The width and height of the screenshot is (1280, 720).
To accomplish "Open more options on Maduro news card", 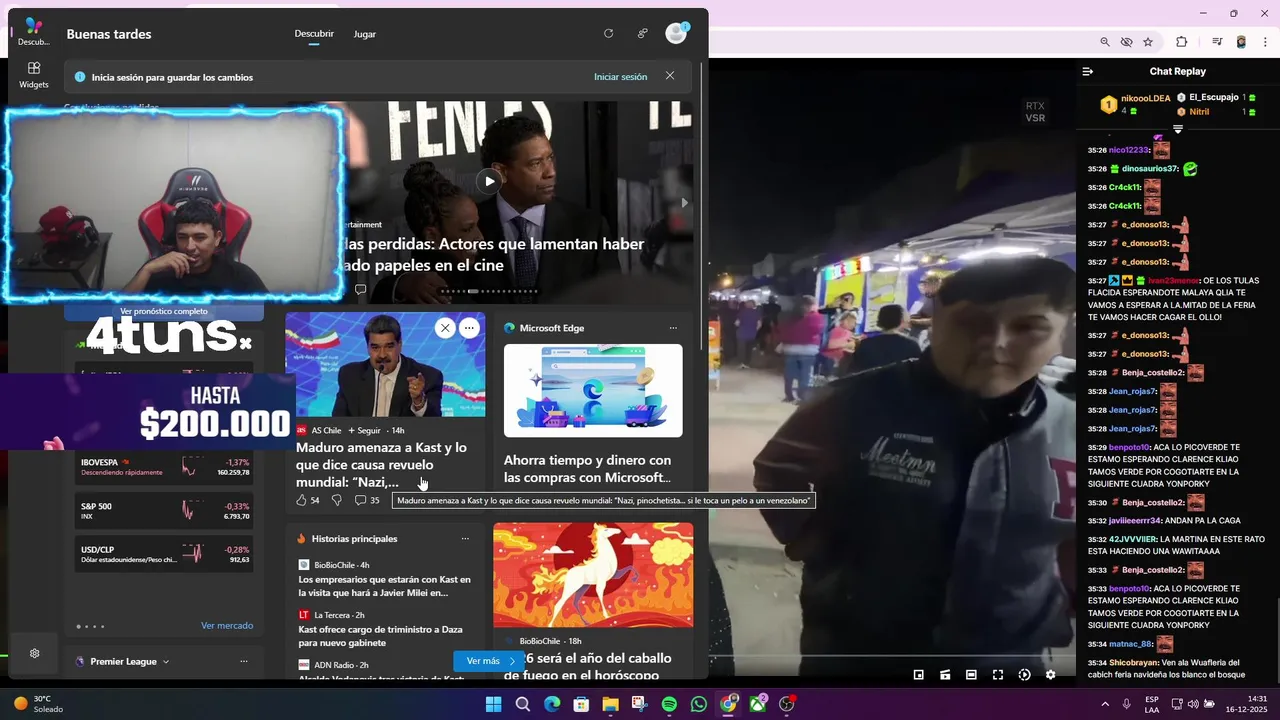I will [469, 328].
